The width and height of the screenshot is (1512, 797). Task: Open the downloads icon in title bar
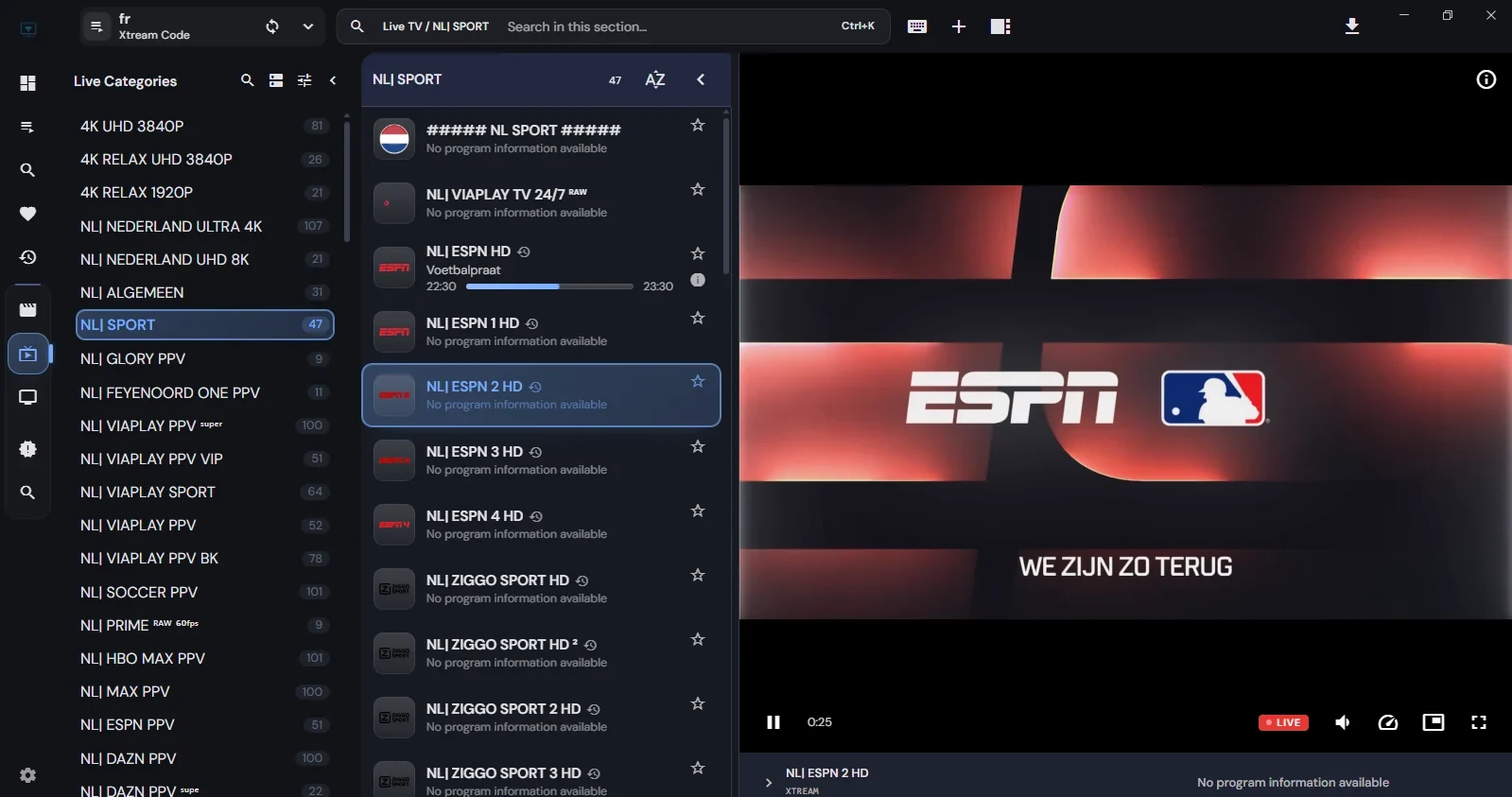[1352, 26]
